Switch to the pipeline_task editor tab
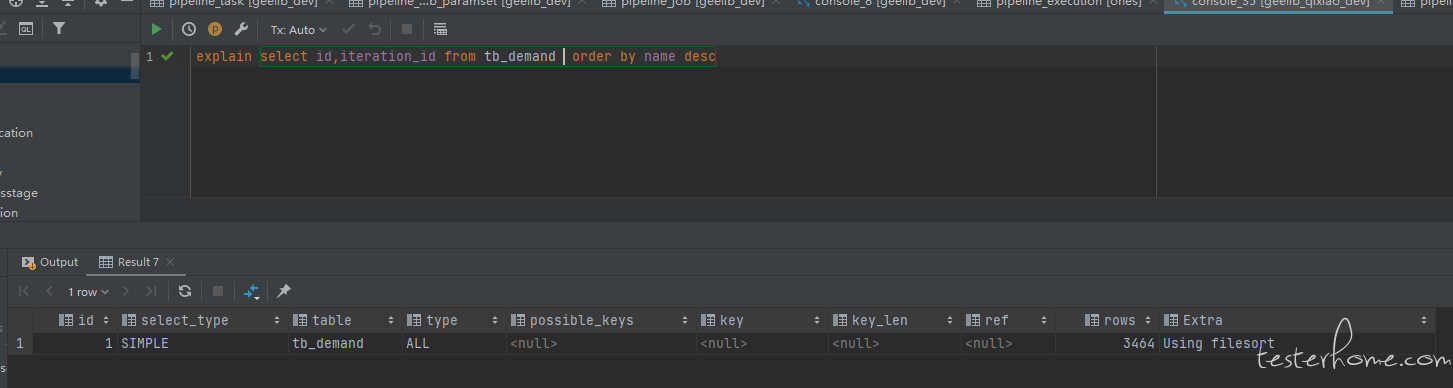The width and height of the screenshot is (1453, 388). tap(240, 4)
